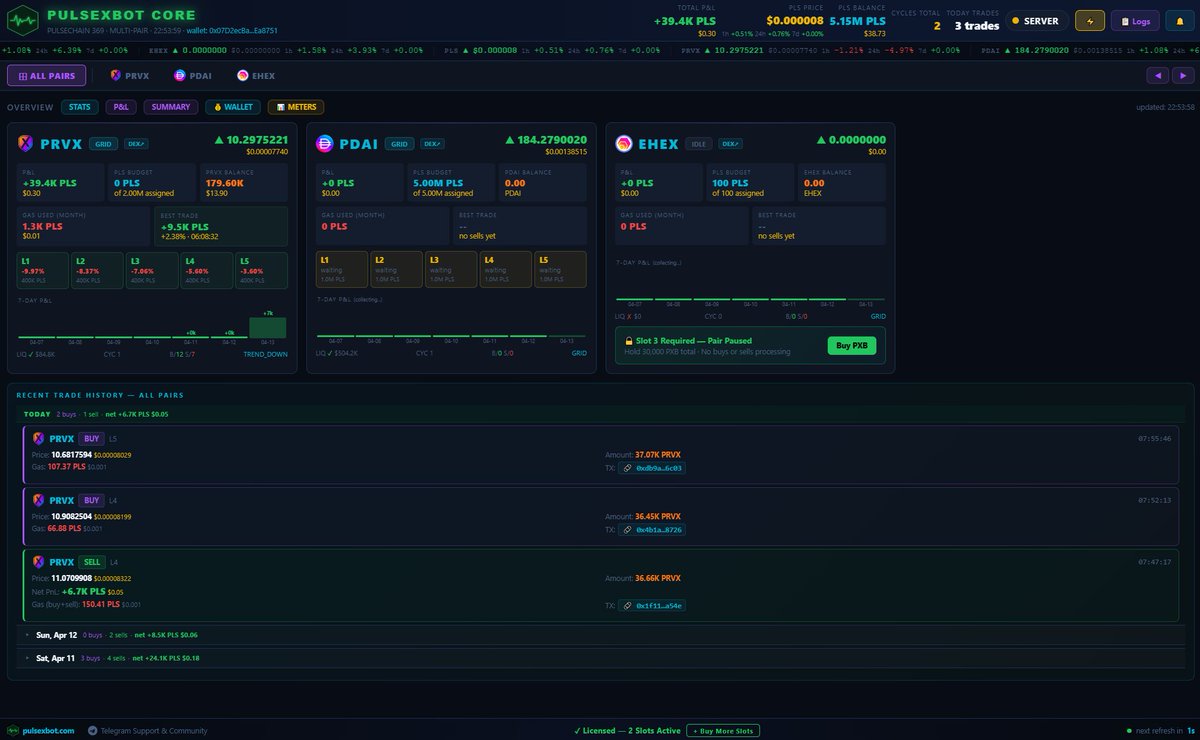Open the WALLET overview view
Viewport: 1200px width, 740px height.
point(232,107)
